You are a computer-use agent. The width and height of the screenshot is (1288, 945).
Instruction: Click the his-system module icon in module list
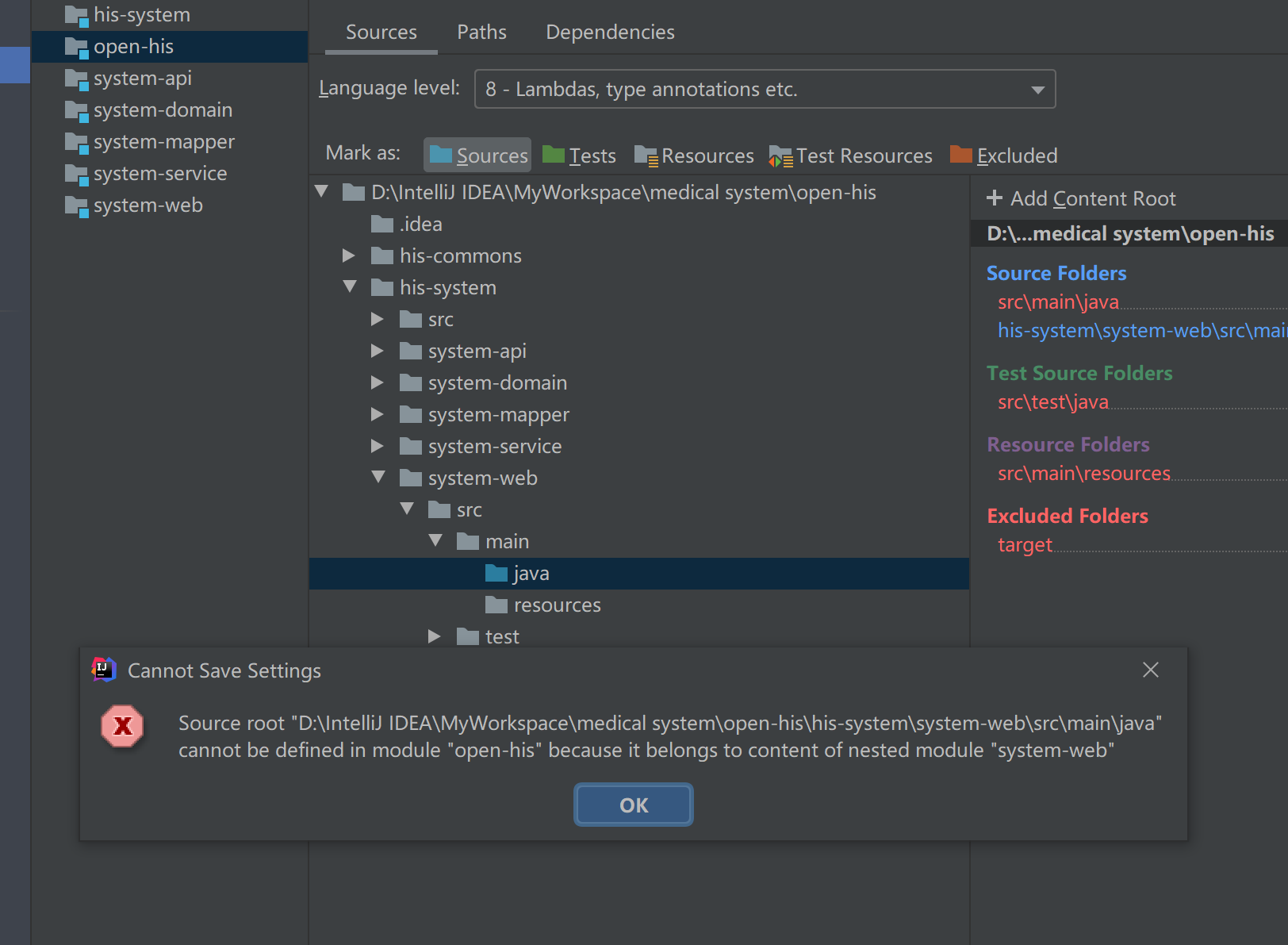click(76, 15)
